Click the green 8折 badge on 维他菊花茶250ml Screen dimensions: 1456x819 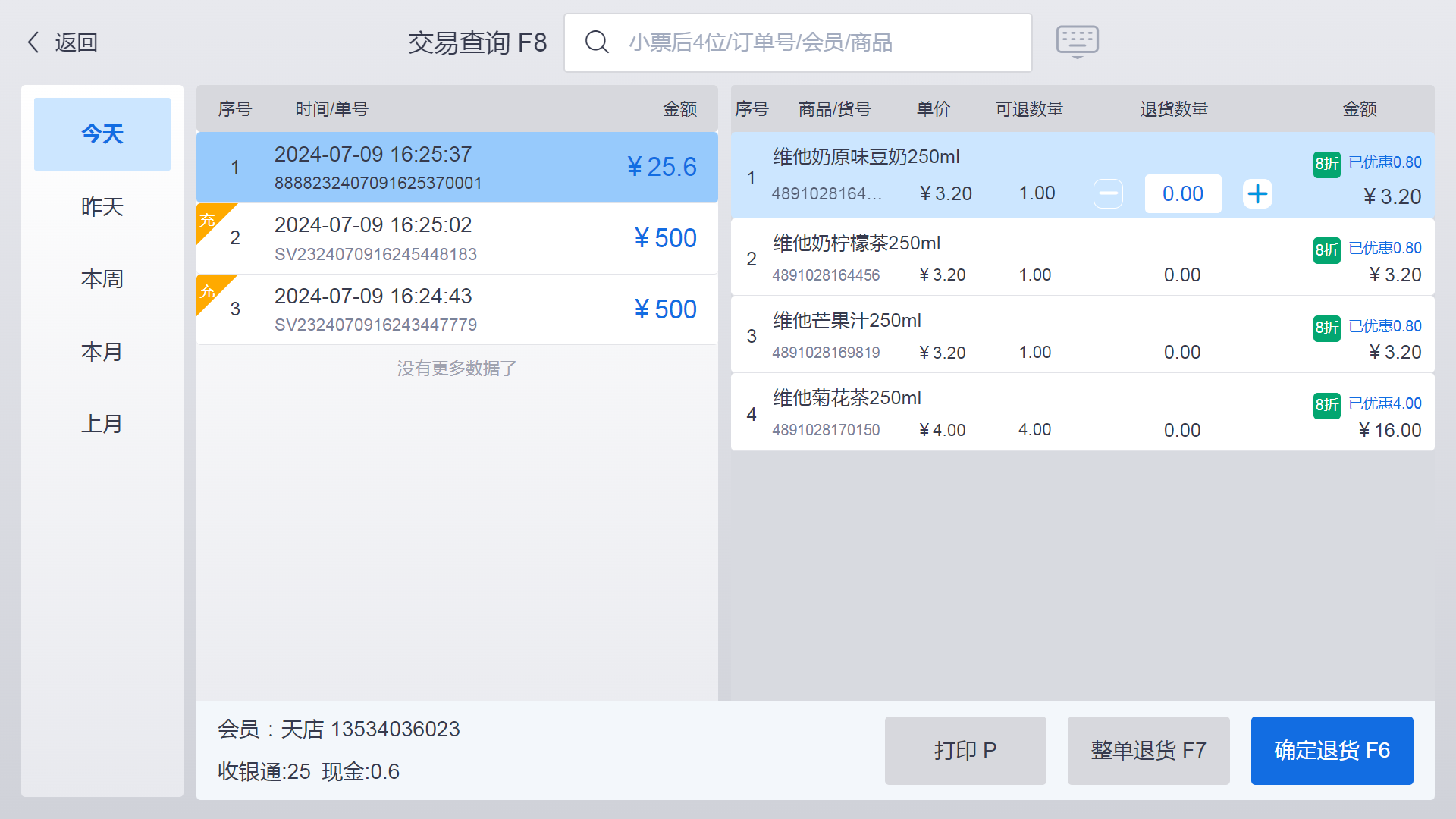[1326, 406]
